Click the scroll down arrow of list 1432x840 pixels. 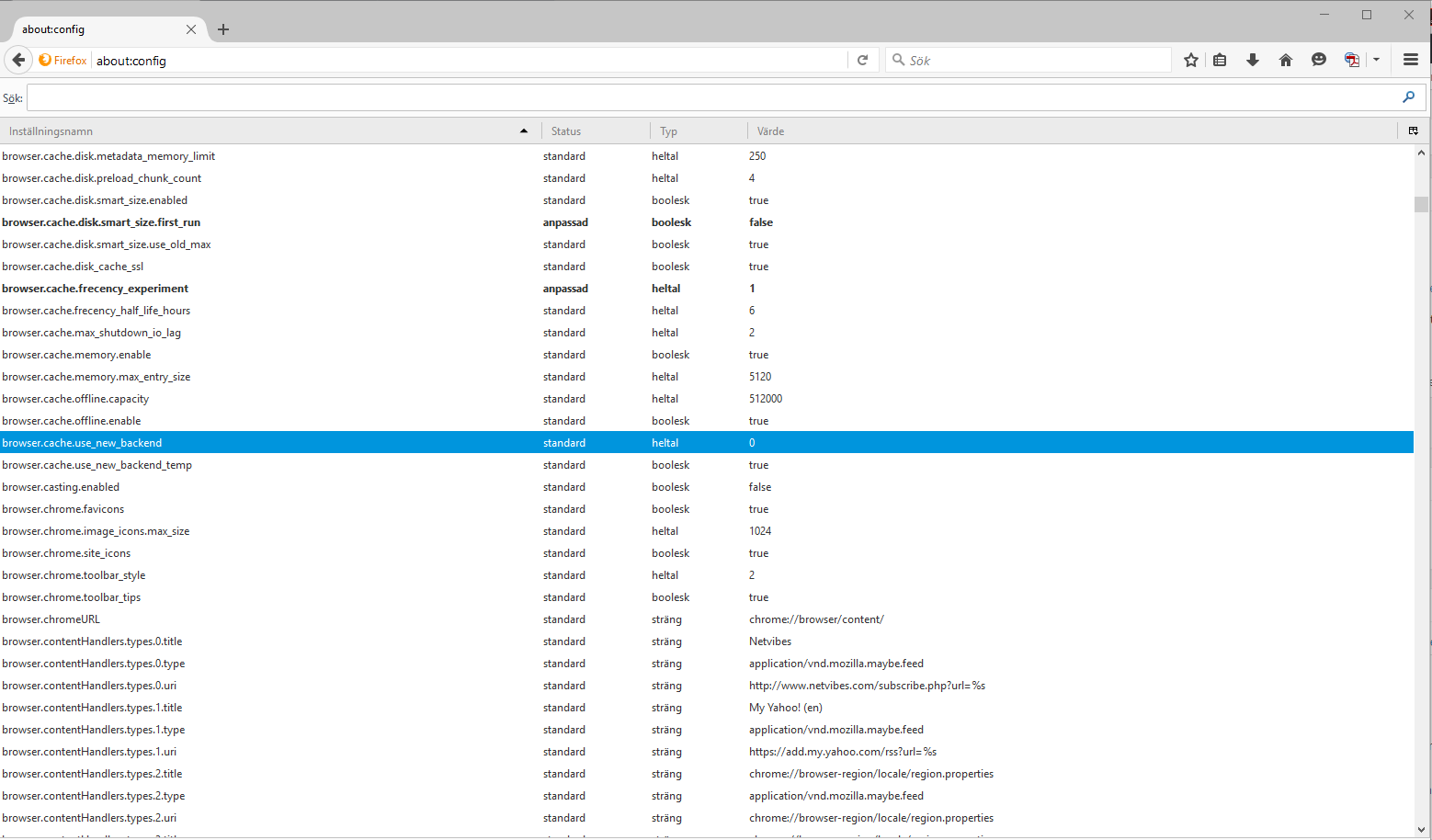1422,829
